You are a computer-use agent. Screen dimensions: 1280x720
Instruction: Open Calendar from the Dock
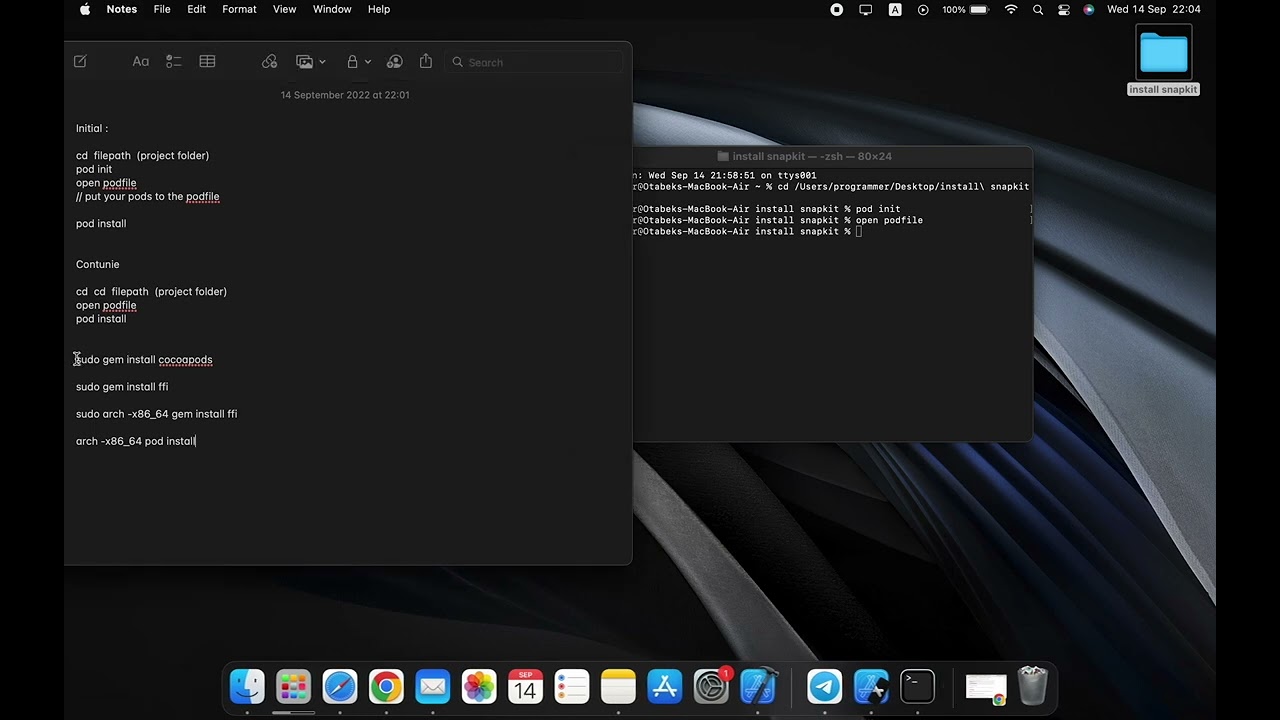point(525,686)
